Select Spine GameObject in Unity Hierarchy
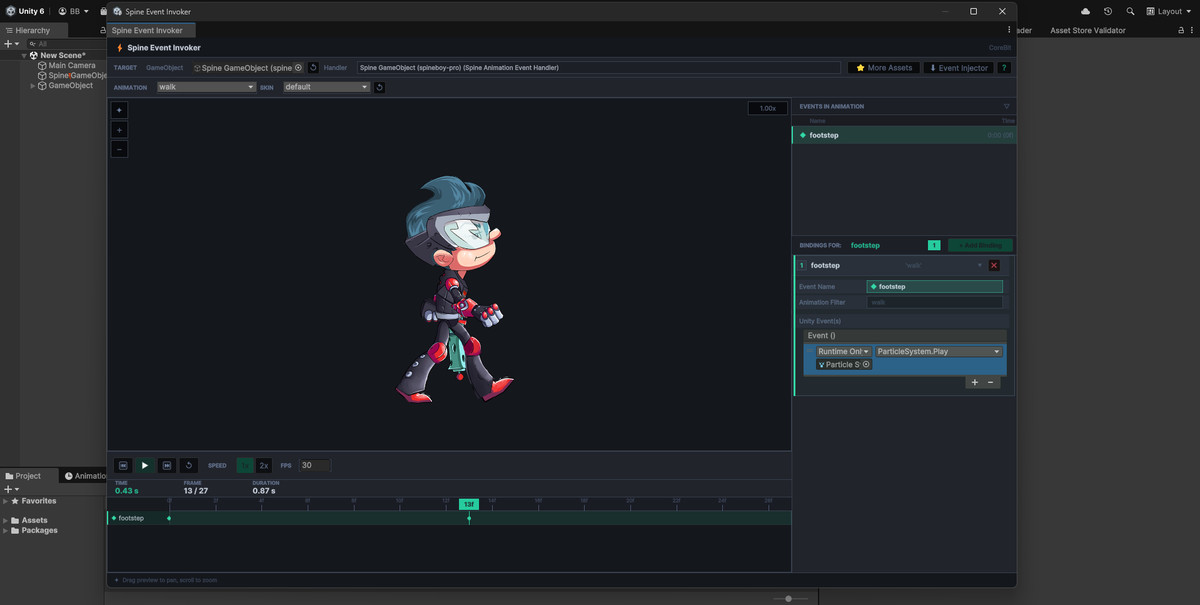The image size is (1200, 605). pyautogui.click(x=72, y=75)
